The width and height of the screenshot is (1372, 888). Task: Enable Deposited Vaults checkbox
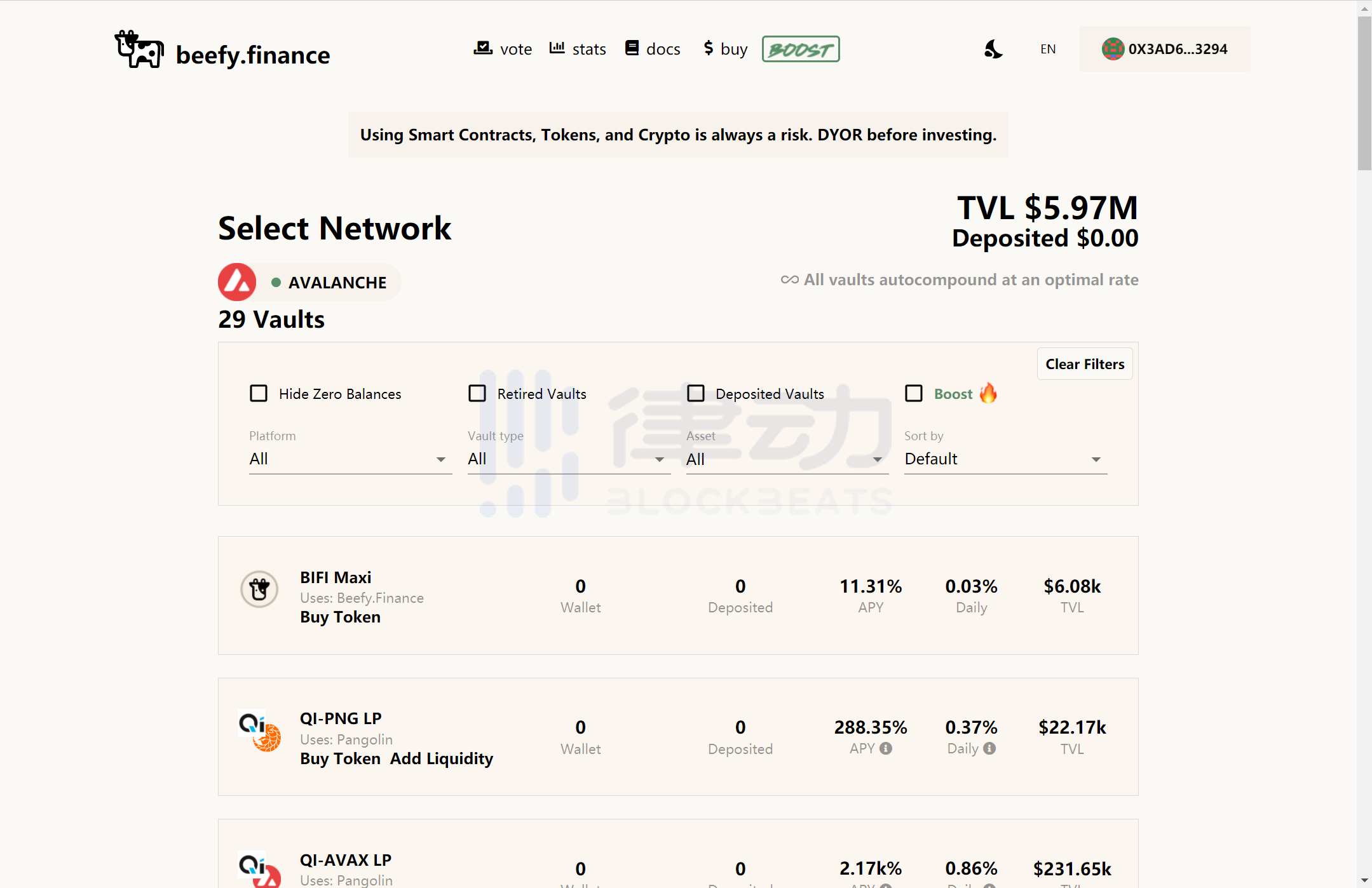696,394
